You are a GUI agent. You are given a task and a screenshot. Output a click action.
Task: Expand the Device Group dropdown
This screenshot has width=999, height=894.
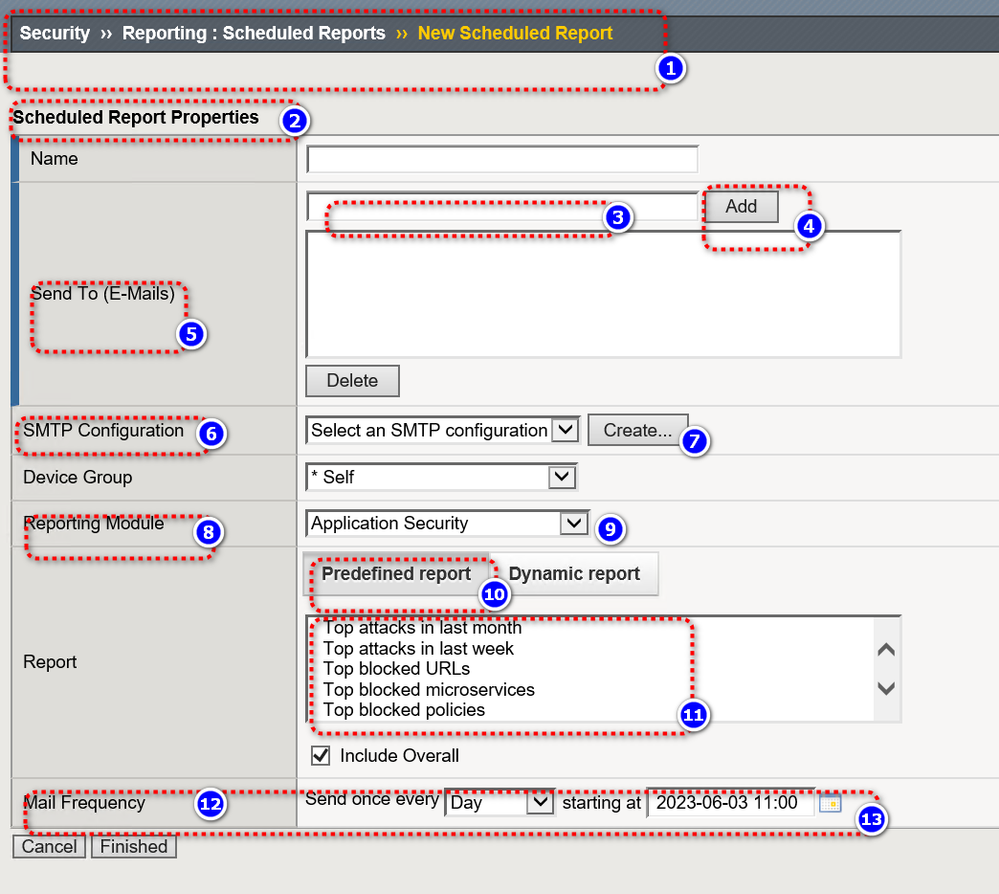point(440,477)
